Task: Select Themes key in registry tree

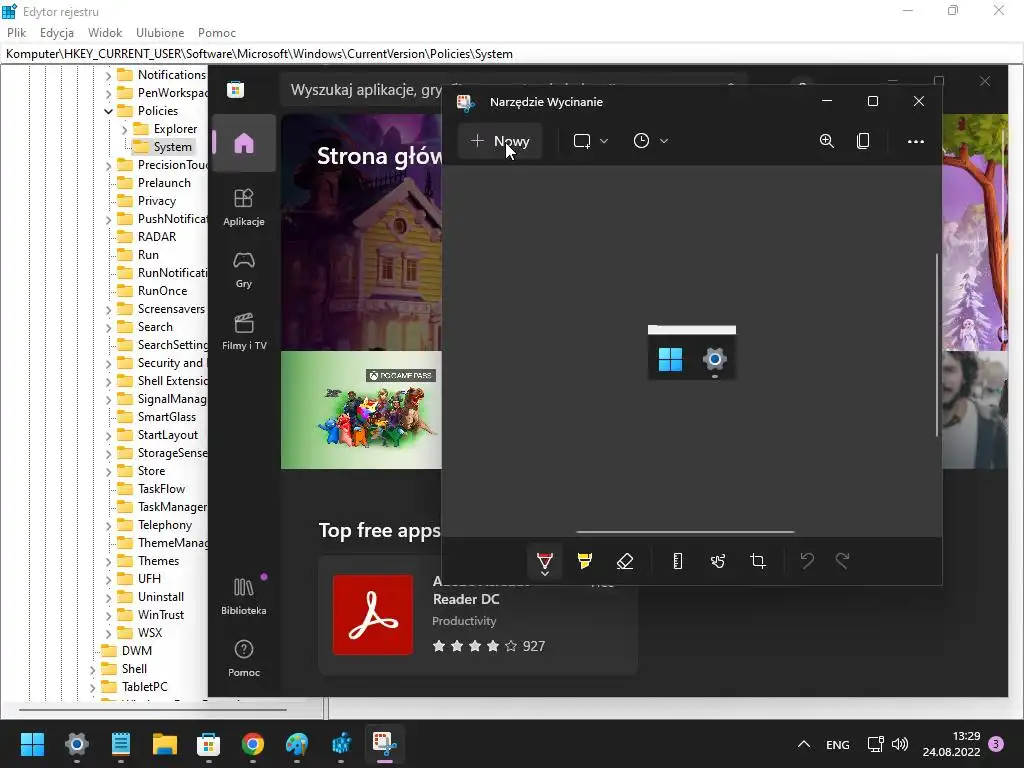Action: click(x=158, y=561)
